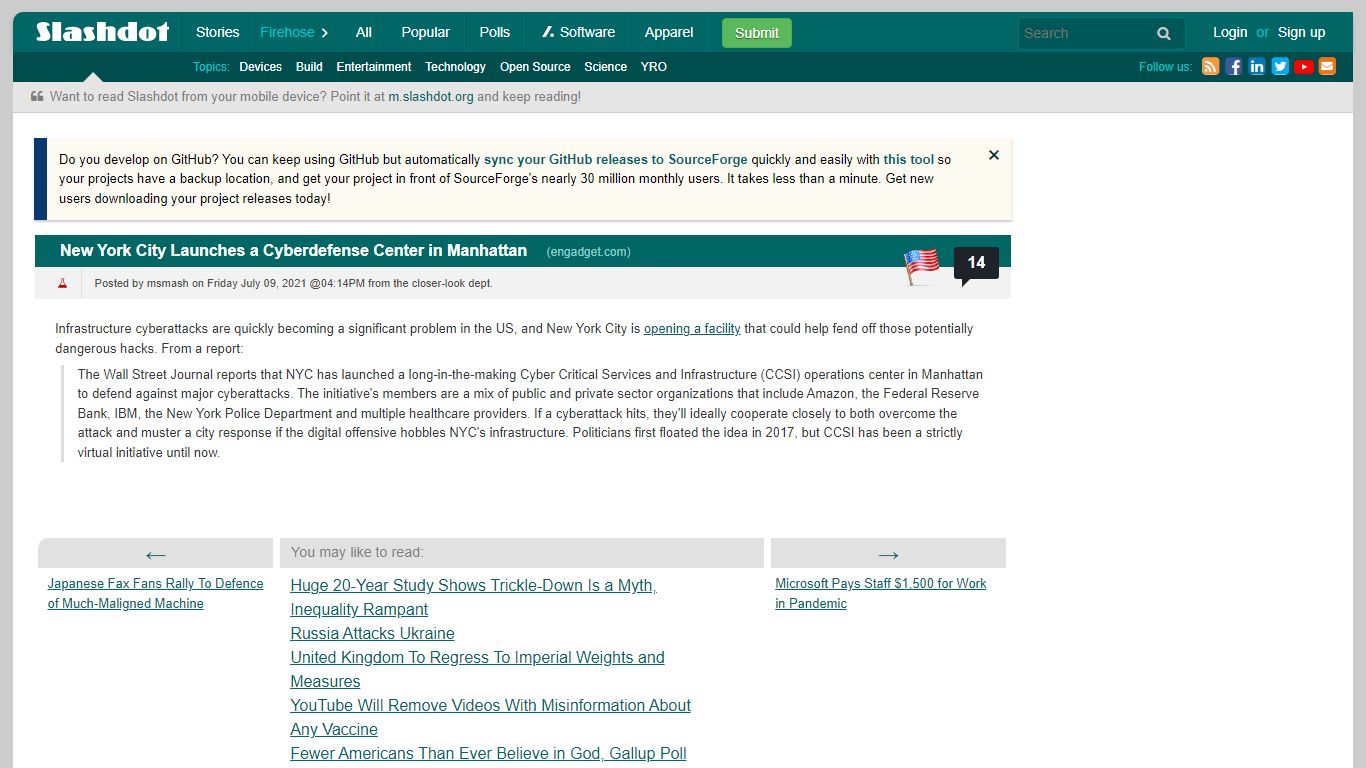
Task: Expand the Firehose chevron menu
Action: point(324,32)
